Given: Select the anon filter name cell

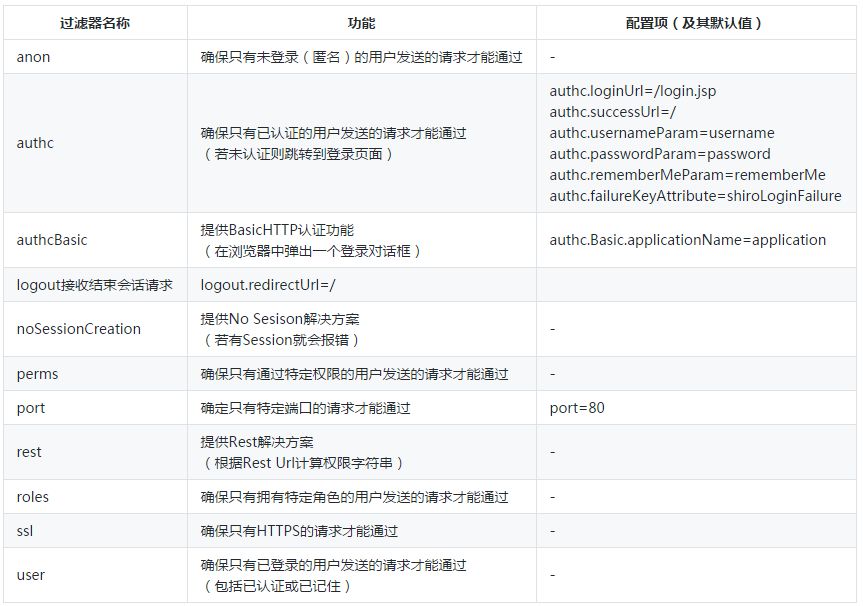Looking at the screenshot, I should 95,57.
